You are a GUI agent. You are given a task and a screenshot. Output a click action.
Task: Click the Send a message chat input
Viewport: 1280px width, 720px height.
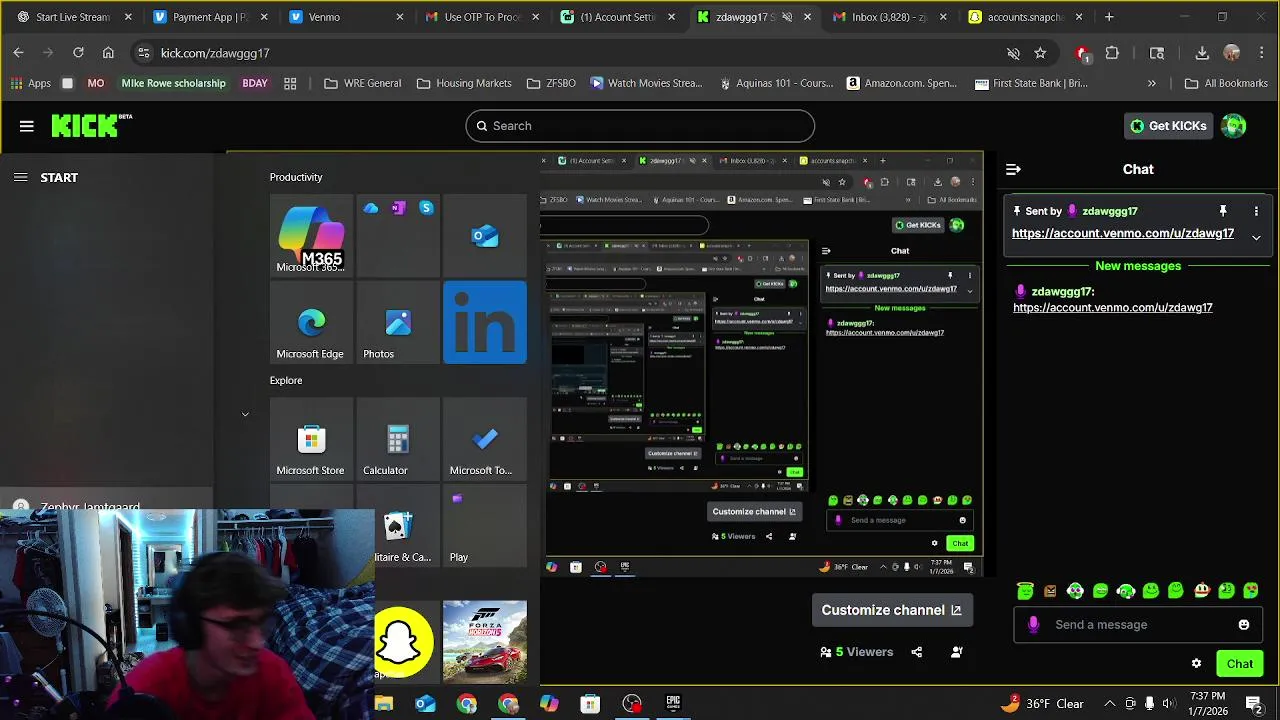(x=1138, y=625)
